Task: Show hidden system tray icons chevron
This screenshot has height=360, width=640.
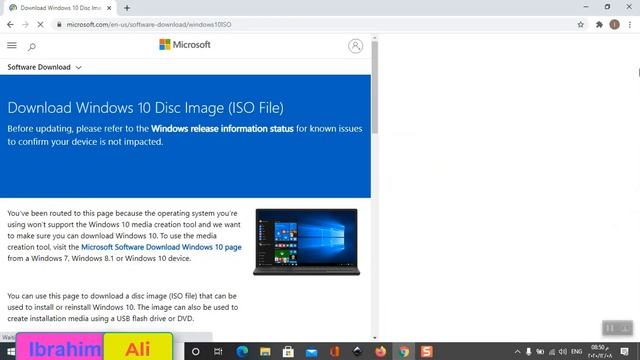Action: (517, 351)
